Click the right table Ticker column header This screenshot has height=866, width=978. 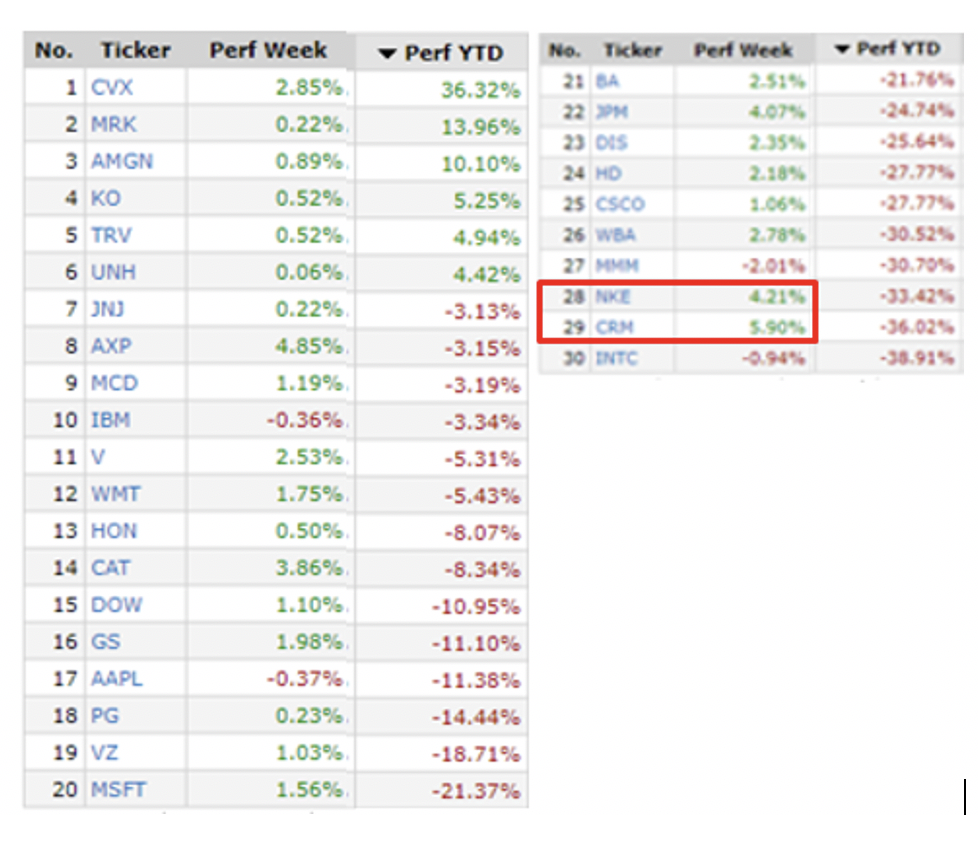632,50
